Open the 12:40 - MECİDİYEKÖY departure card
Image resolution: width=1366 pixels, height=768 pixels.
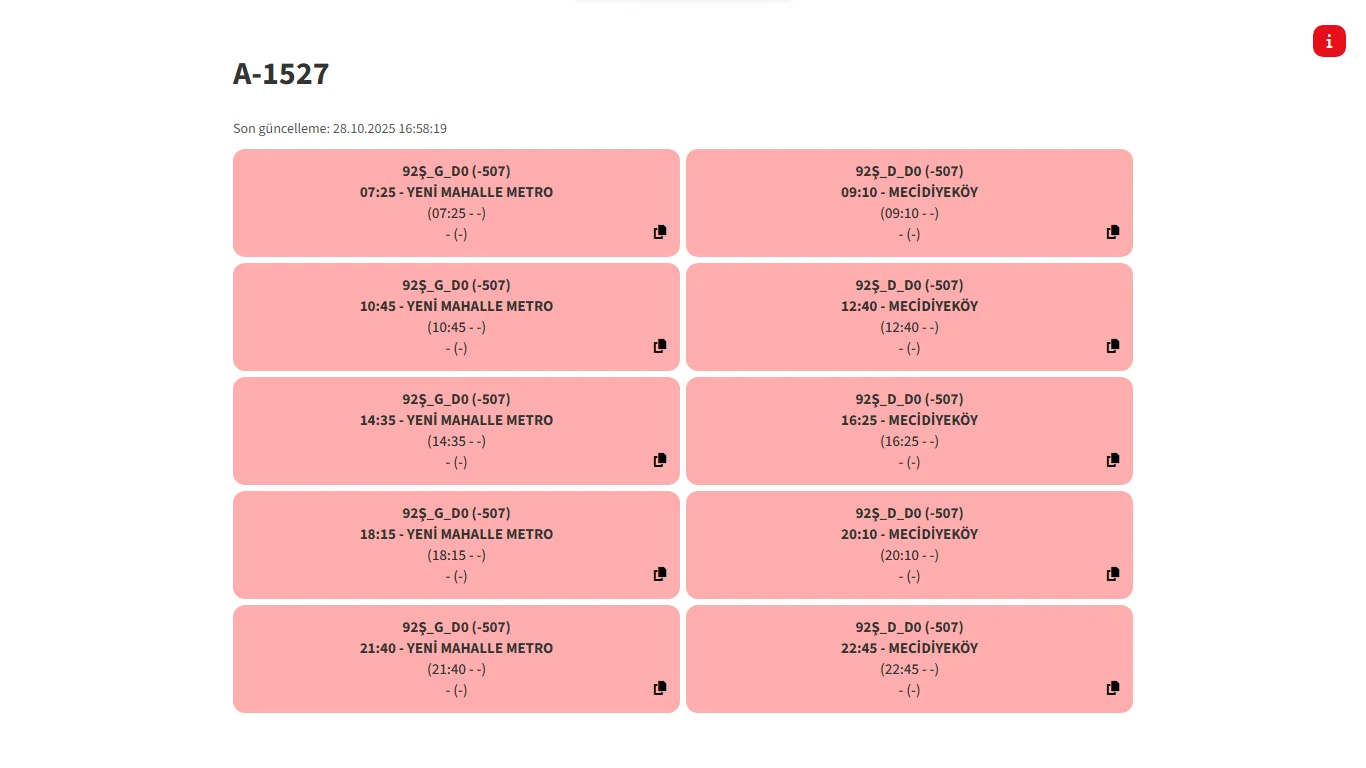909,306
